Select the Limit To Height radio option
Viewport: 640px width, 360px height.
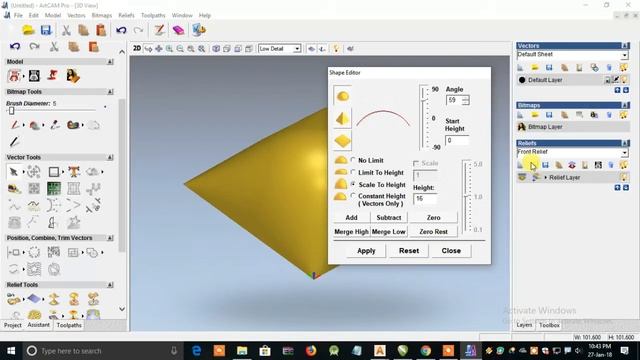pos(353,172)
